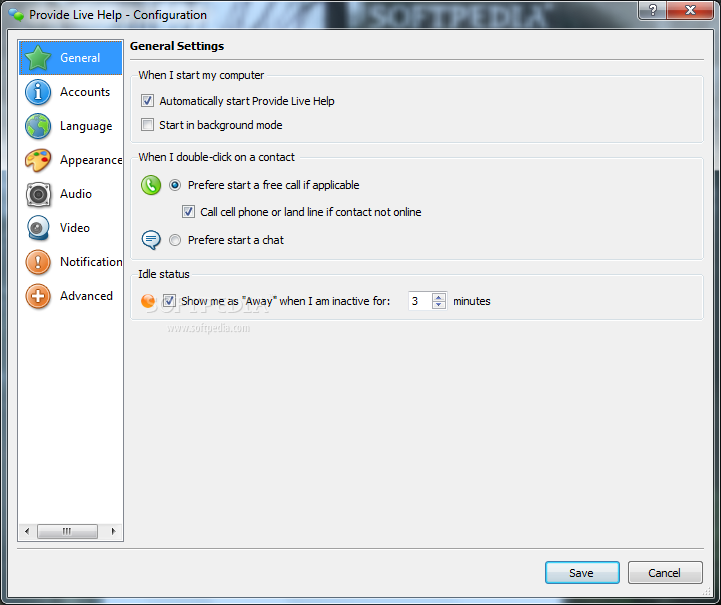Click the globe Language icon

(38, 126)
